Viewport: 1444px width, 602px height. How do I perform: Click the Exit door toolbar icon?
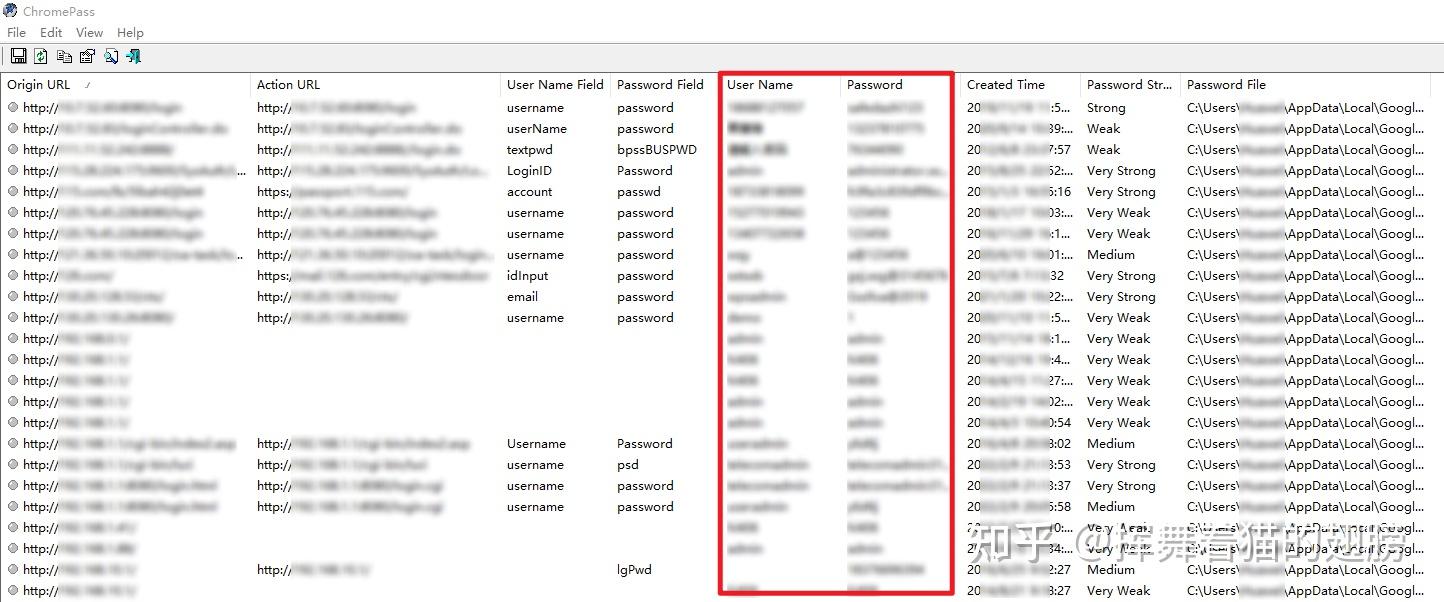[x=133, y=57]
